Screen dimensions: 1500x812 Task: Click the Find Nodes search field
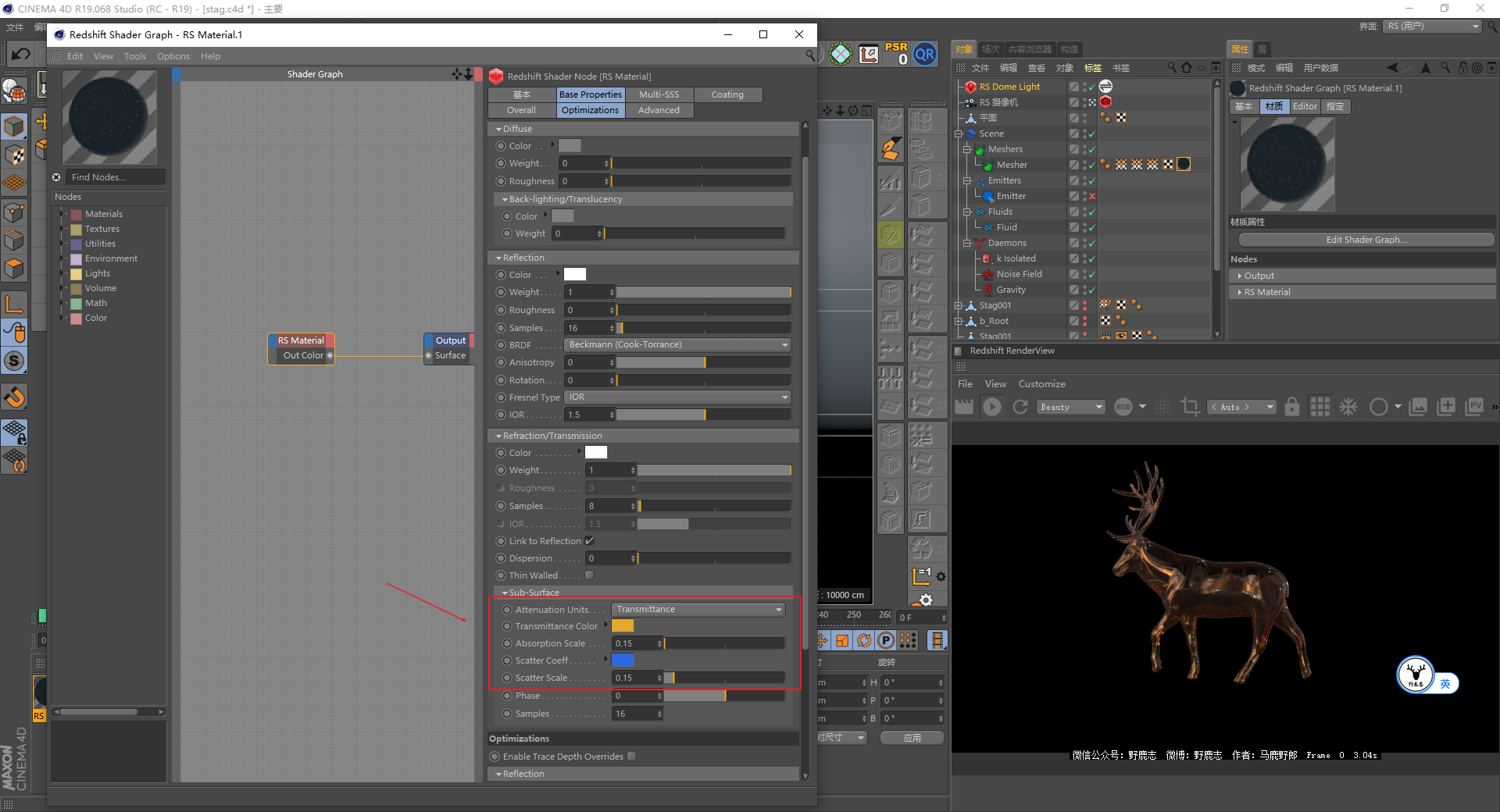(116, 177)
